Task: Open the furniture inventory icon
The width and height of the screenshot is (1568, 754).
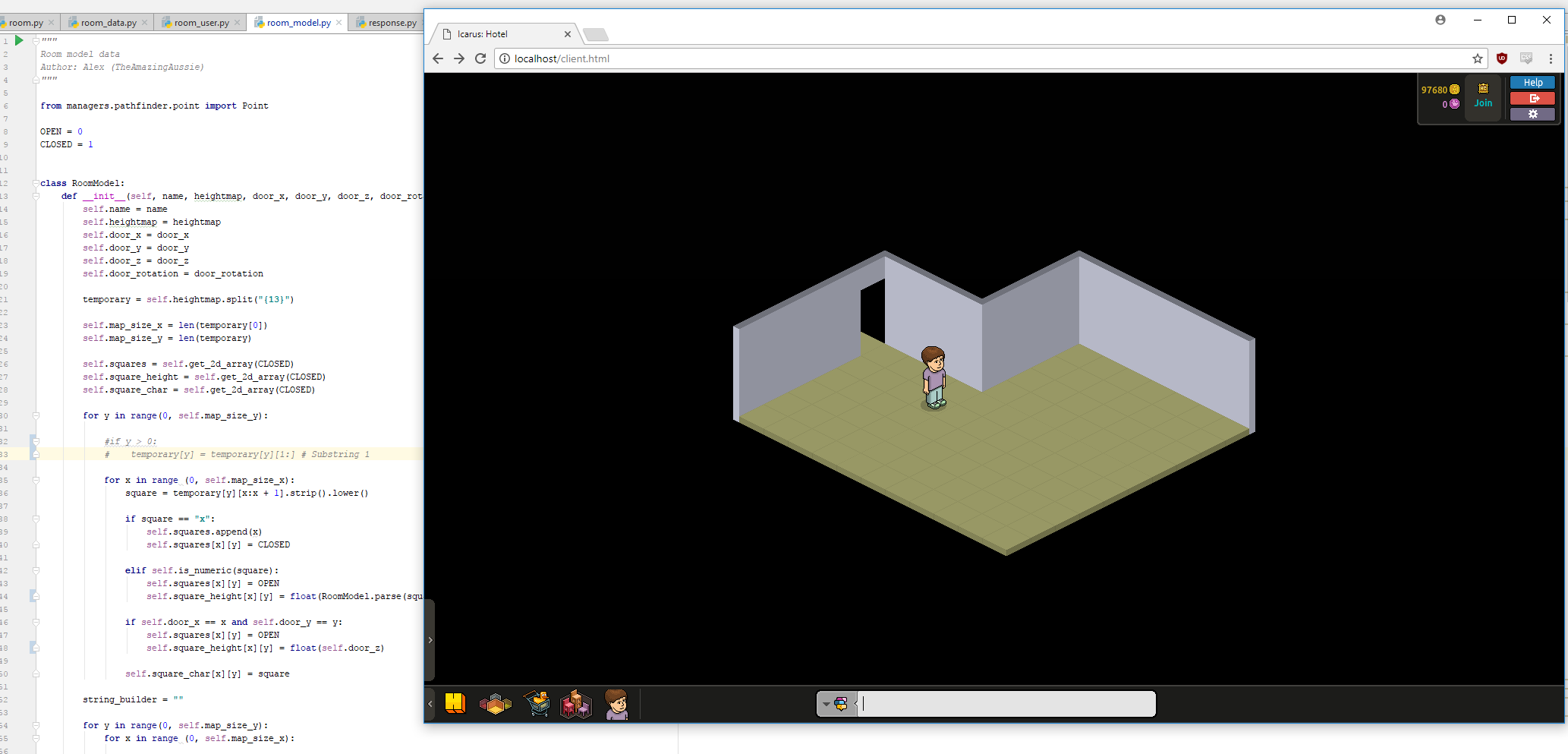Action: 576,705
